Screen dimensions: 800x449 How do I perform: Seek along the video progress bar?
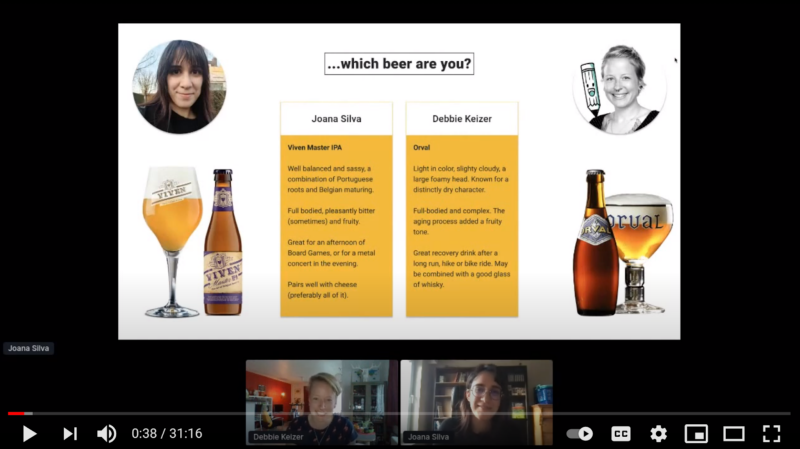coord(399,413)
